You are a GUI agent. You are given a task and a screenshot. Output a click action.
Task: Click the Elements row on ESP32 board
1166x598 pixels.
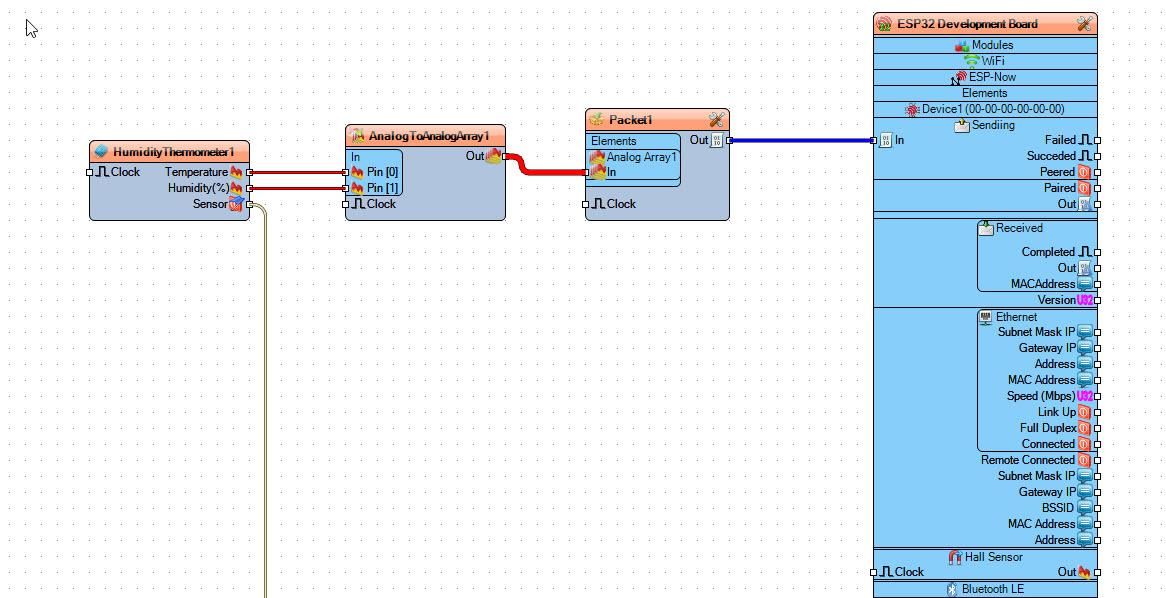click(x=985, y=93)
